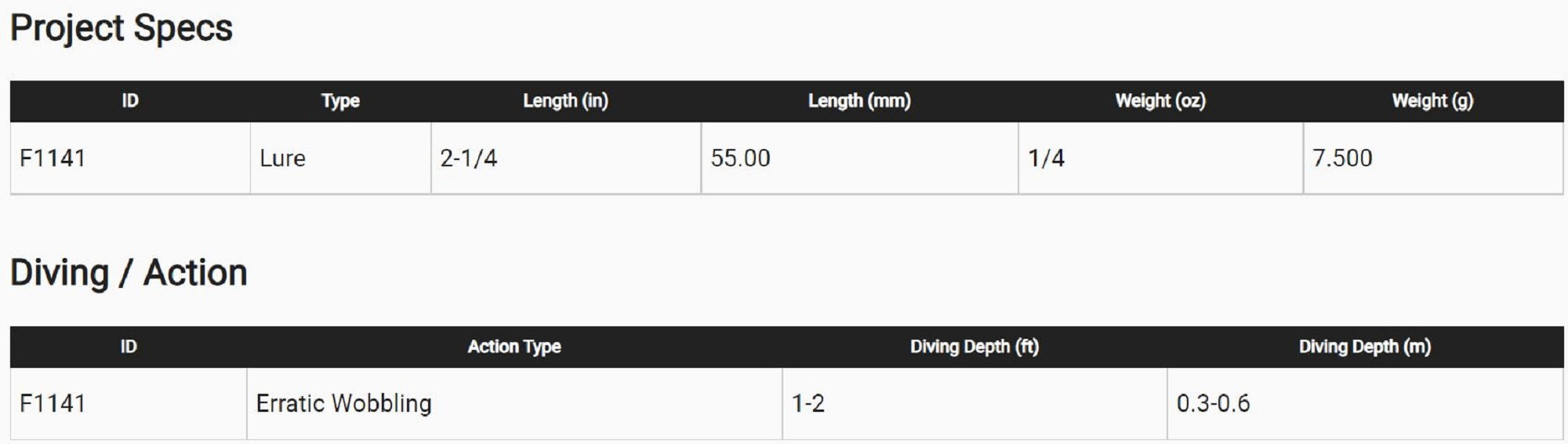
Task: Select the Diving Depth (ft) column header
Action: click(975, 347)
